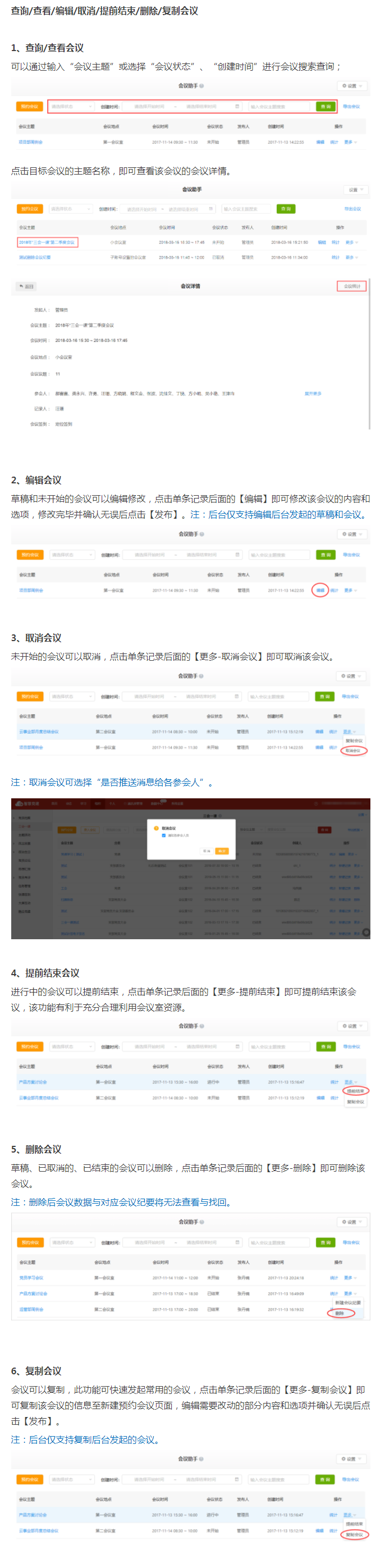Viewport: 385px width, 1568px height.
Task: Click end time field in query section's first screenshot
Action: pos(201,107)
